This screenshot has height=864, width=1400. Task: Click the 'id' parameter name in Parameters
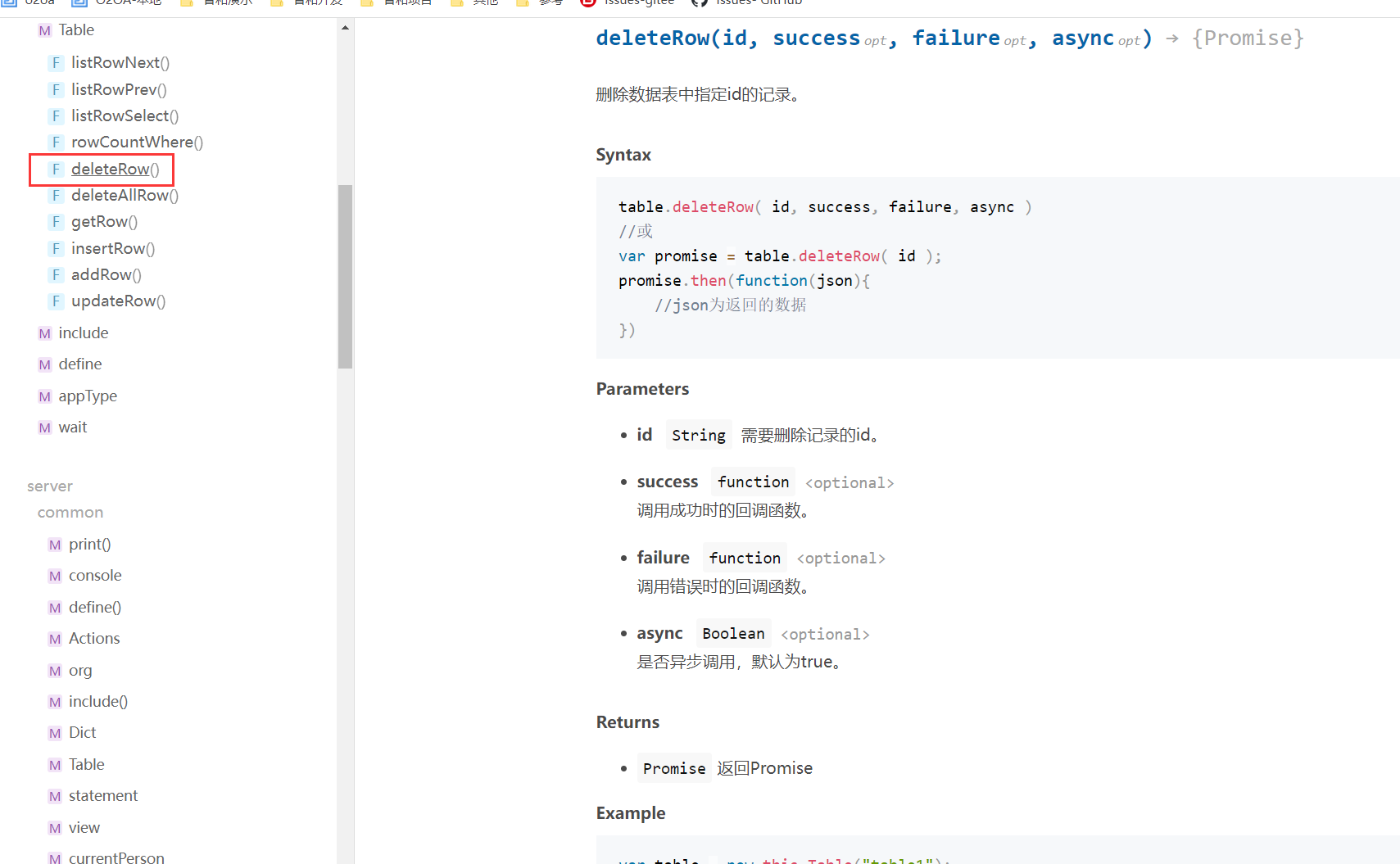click(x=645, y=435)
